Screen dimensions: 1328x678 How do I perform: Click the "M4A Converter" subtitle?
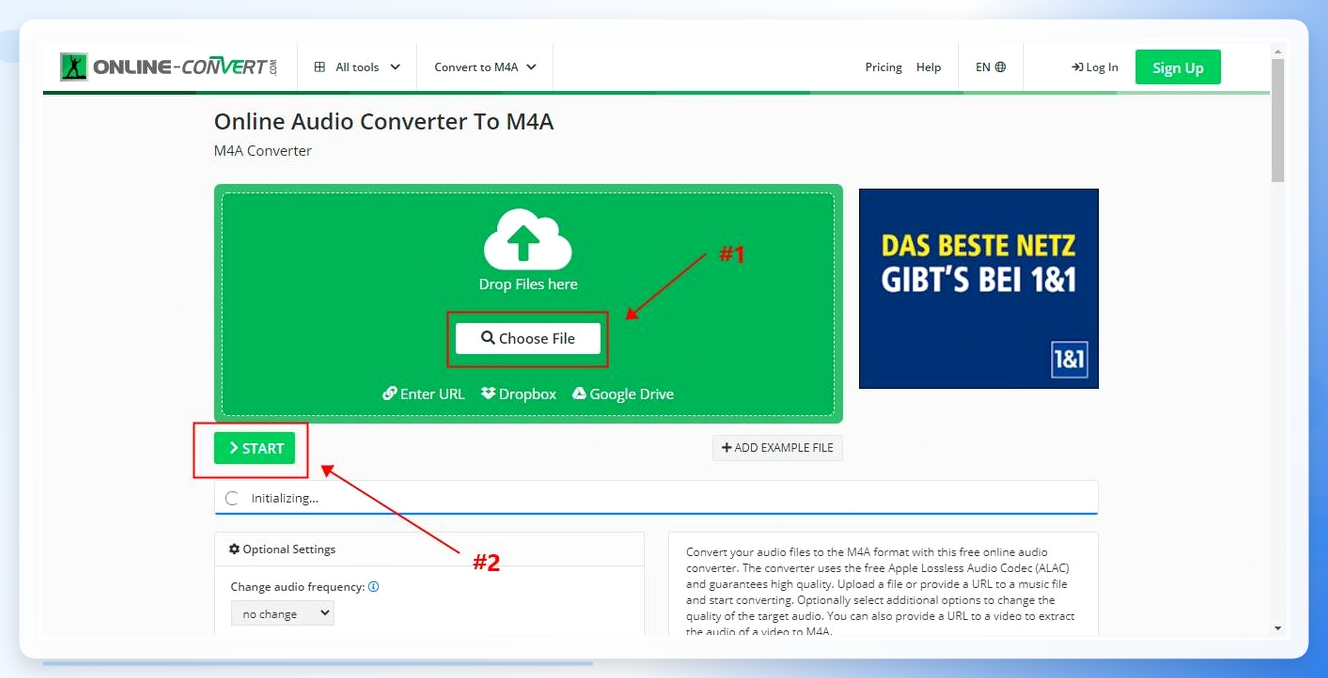tap(263, 151)
